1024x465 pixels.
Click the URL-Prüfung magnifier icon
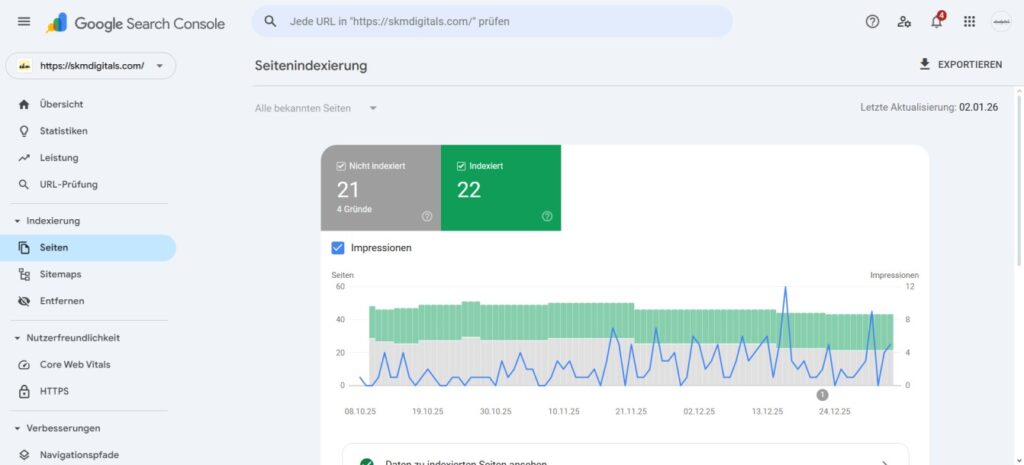coord(24,185)
